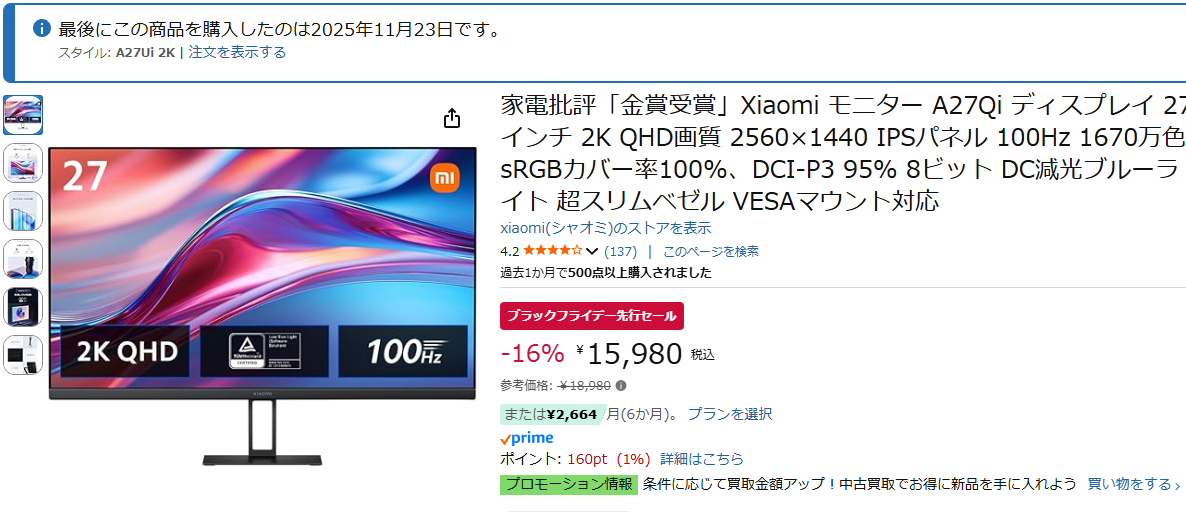Click the prime logo badge
Viewport: 1186px width, 512px height.
coord(526,438)
